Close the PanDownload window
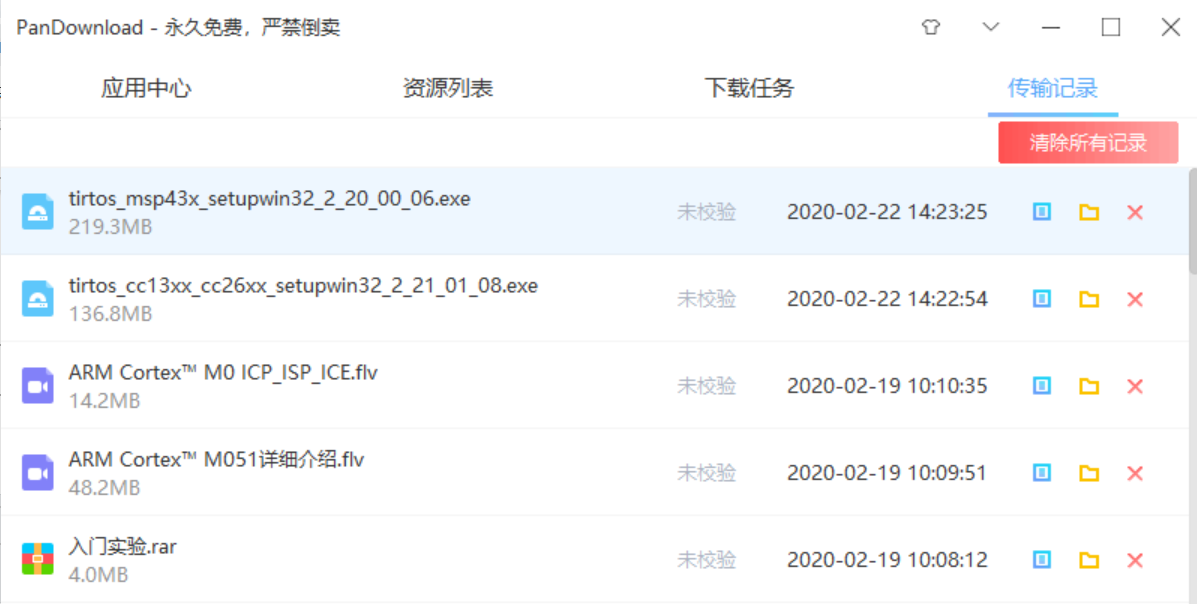 [1171, 27]
